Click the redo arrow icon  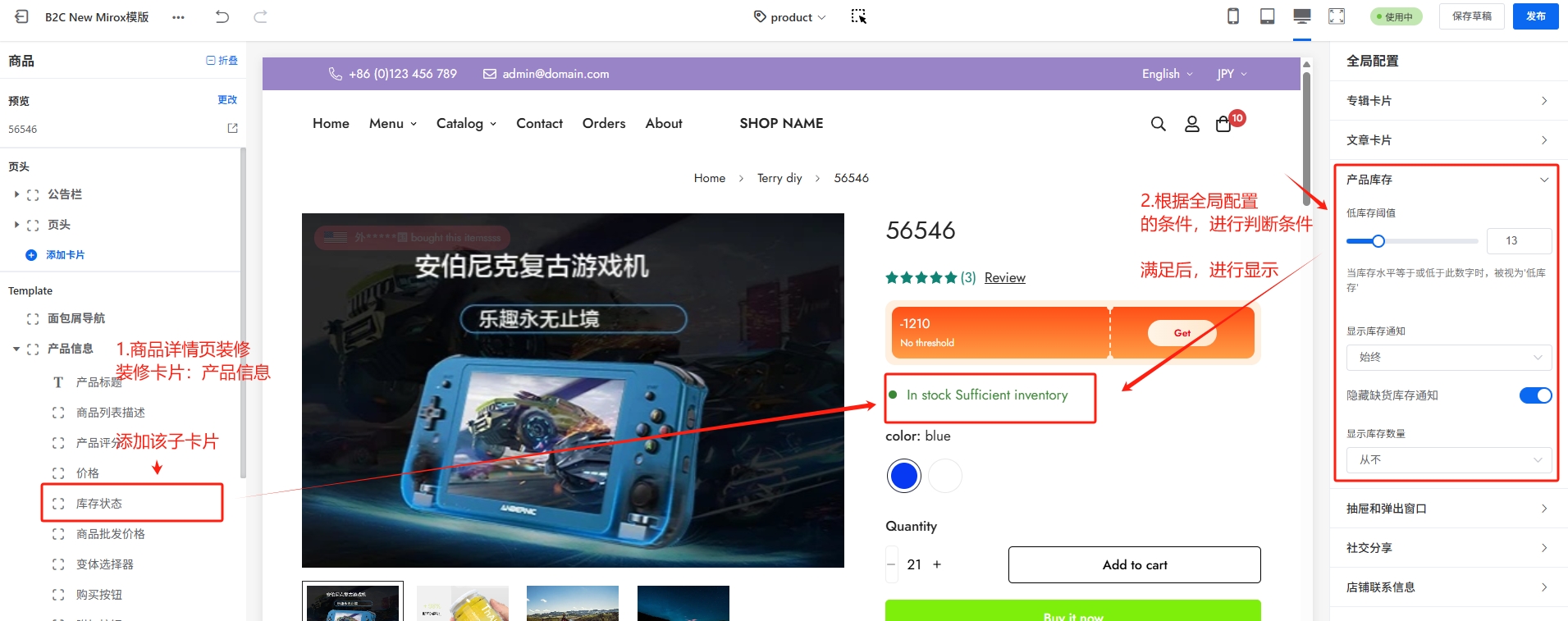[260, 16]
